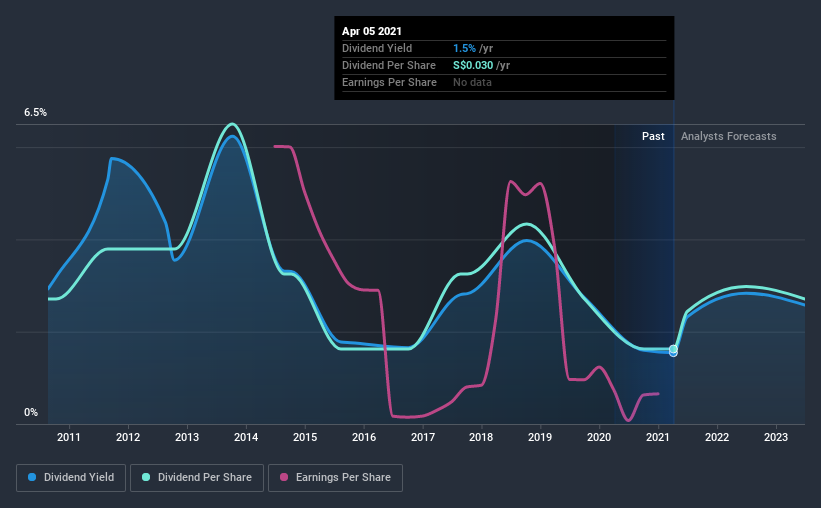Click the 2017 x-axis label

(x=423, y=437)
